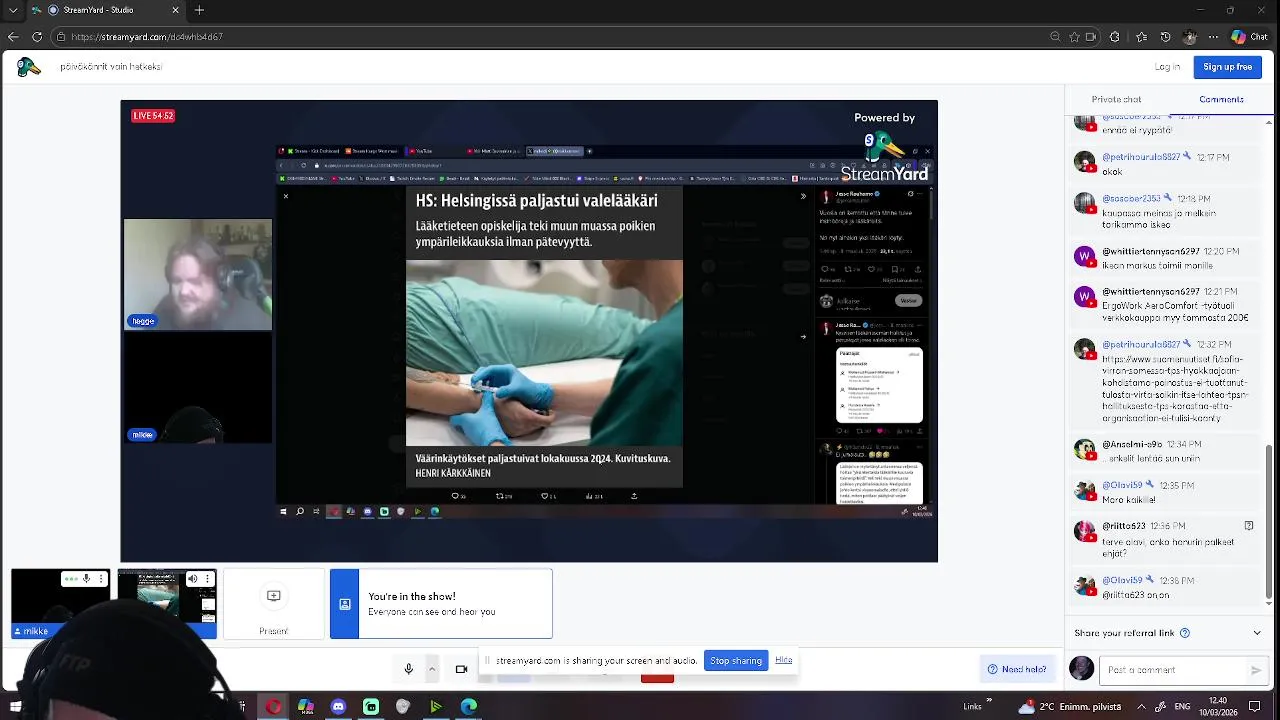Image resolution: width=1280 pixels, height=720 pixels.
Task: Open options menu on mikke's camera tile
Action: [x=101, y=579]
